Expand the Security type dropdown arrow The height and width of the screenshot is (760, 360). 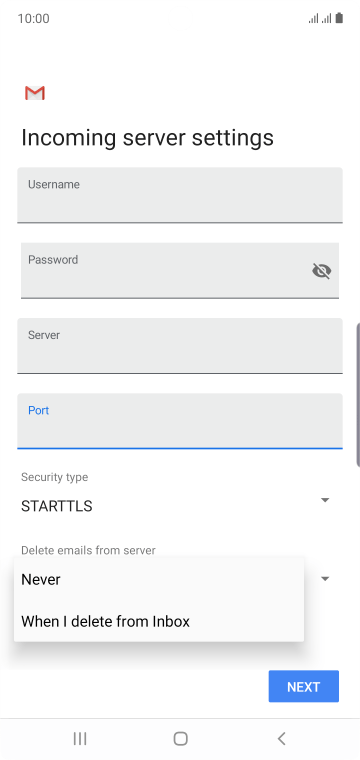tap(325, 500)
